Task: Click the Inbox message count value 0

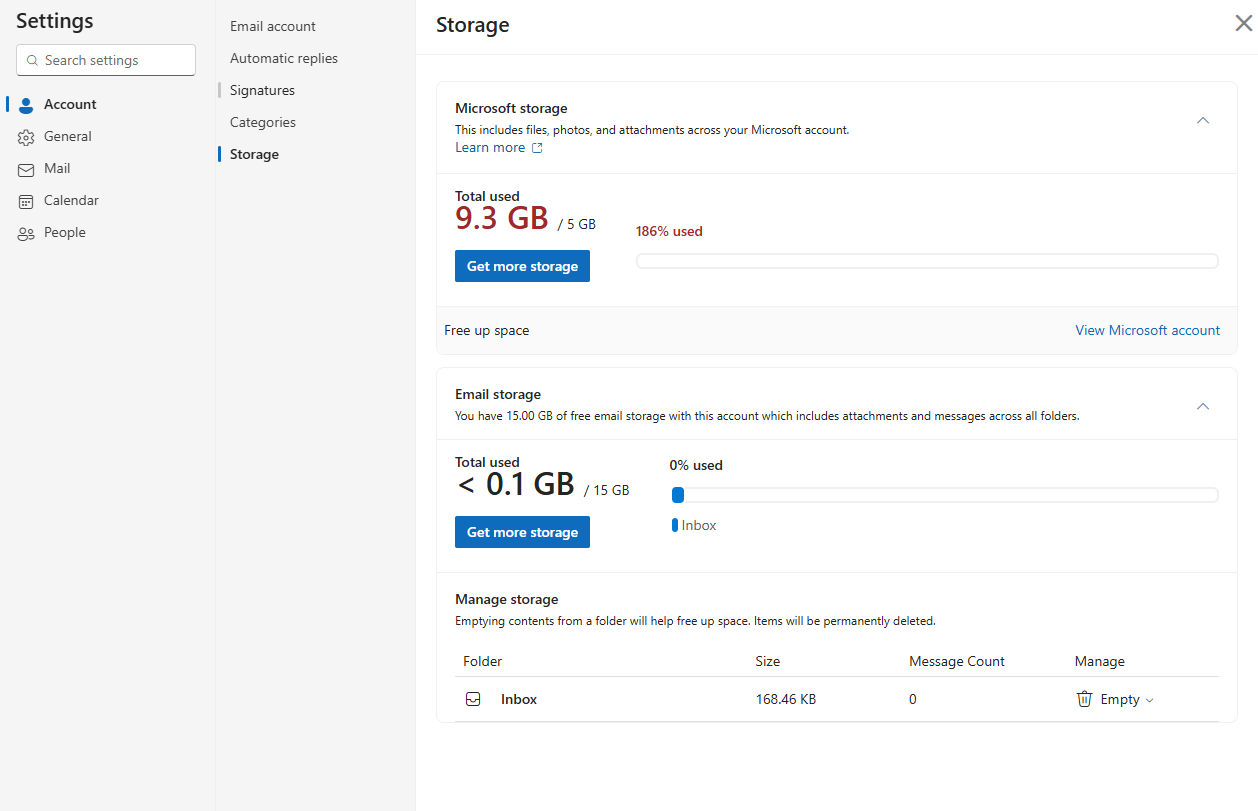Action: [x=913, y=699]
